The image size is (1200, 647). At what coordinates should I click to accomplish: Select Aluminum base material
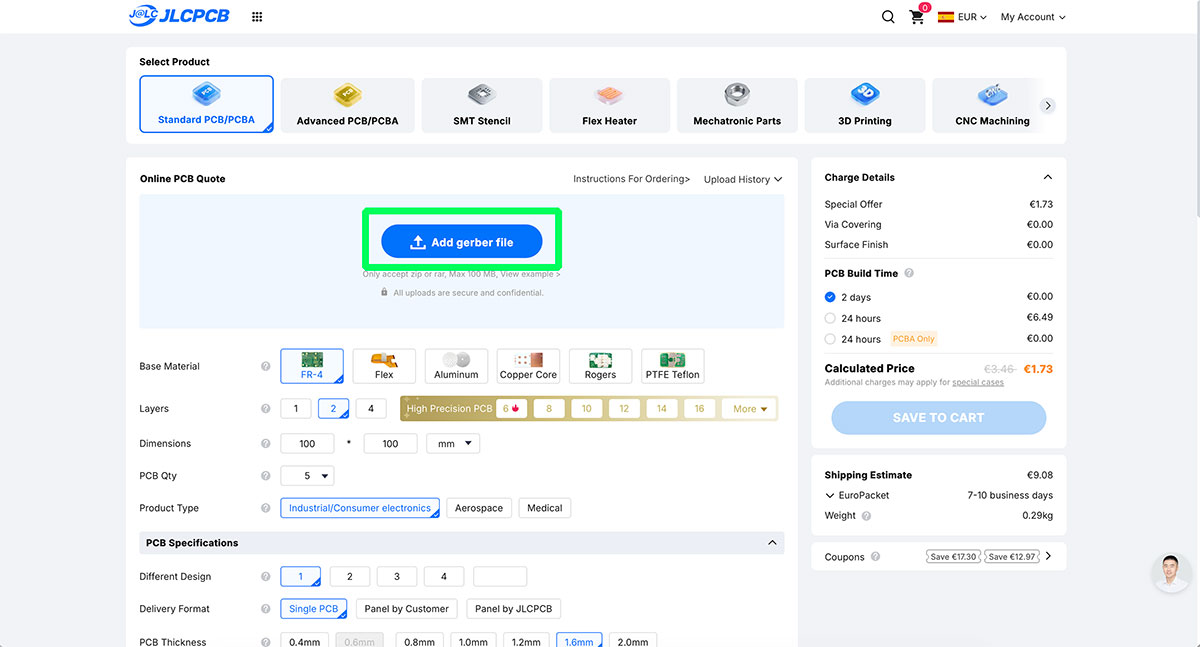(456, 365)
